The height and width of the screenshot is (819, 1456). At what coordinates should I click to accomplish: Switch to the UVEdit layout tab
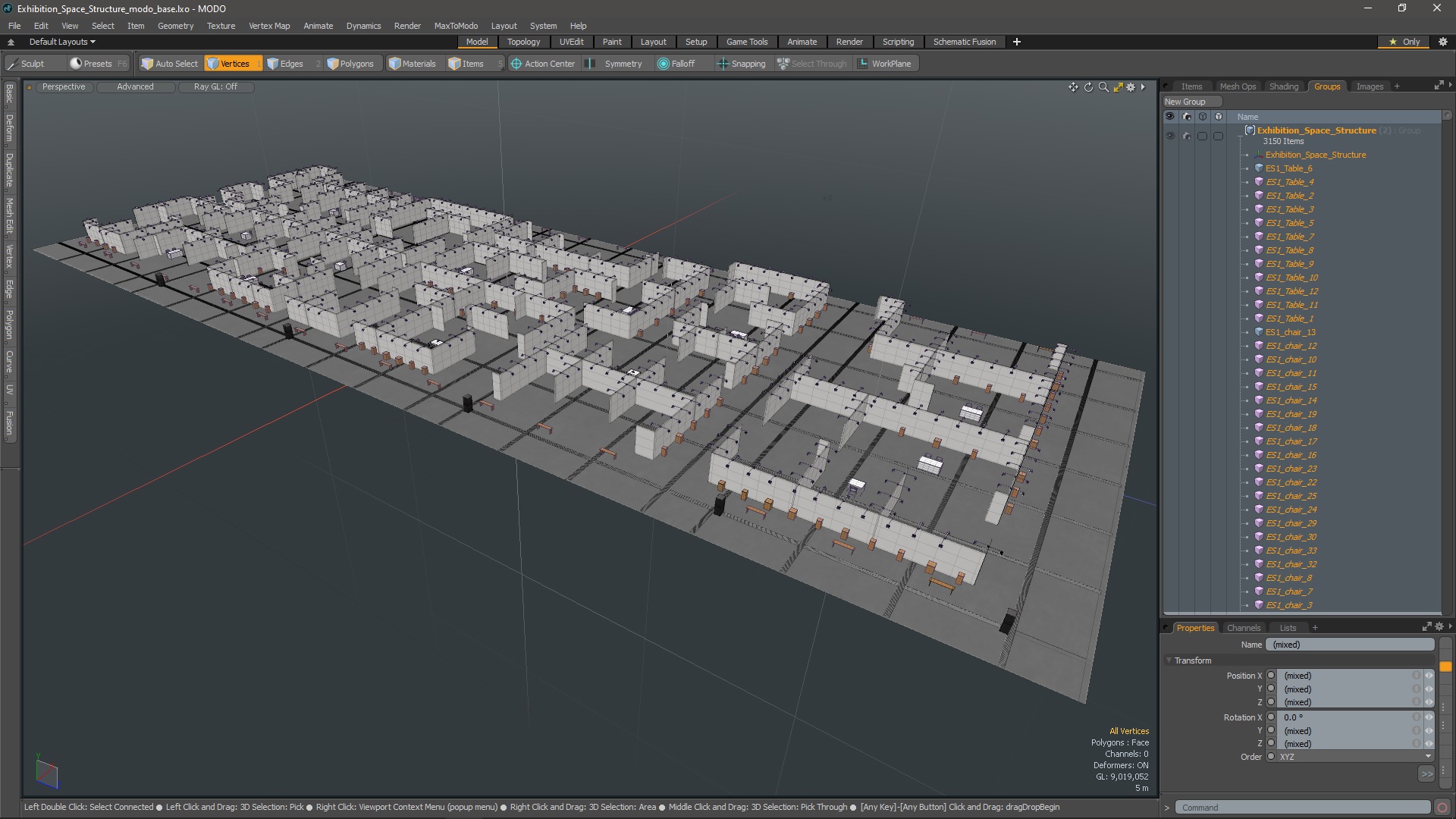click(x=571, y=42)
